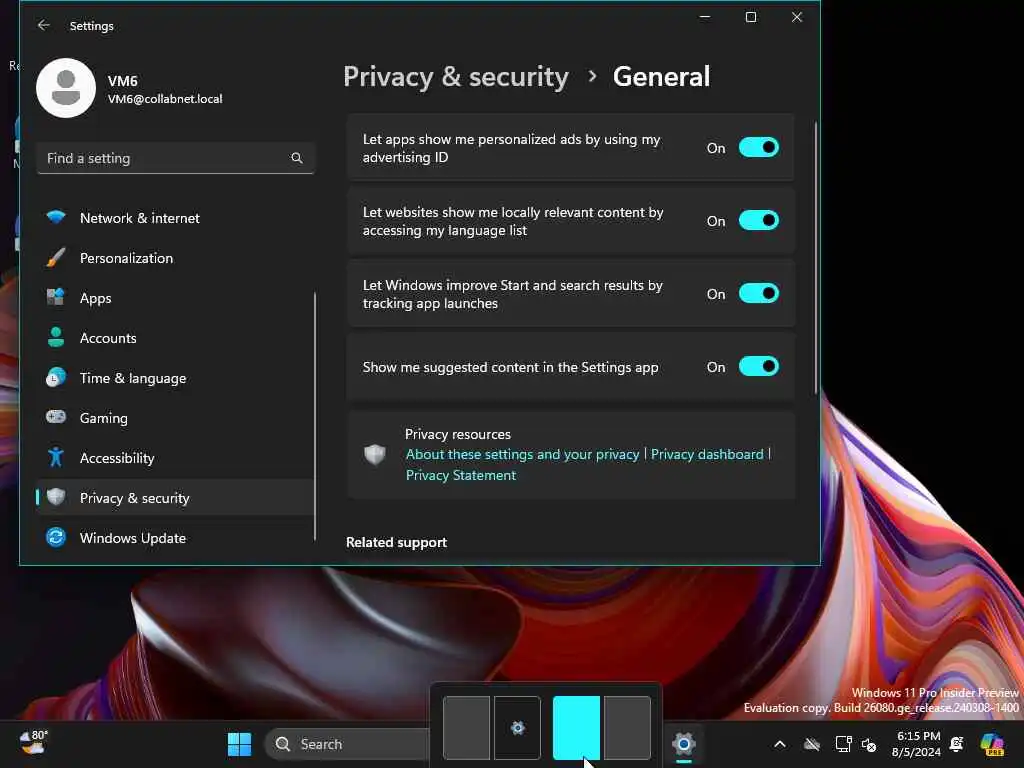
Task: Click the General page title
Action: click(x=661, y=77)
